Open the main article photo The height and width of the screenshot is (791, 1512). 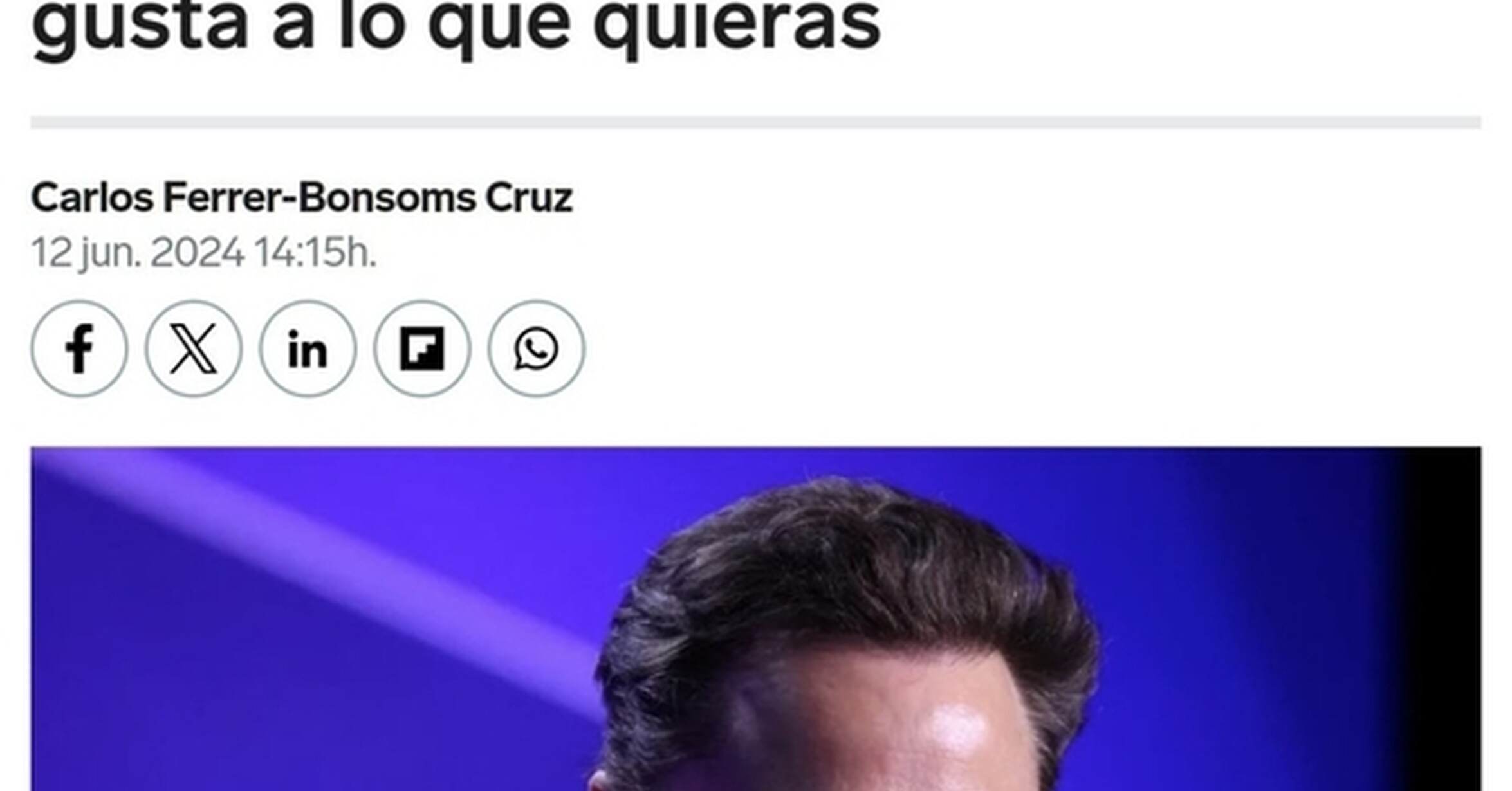pyautogui.click(x=756, y=619)
